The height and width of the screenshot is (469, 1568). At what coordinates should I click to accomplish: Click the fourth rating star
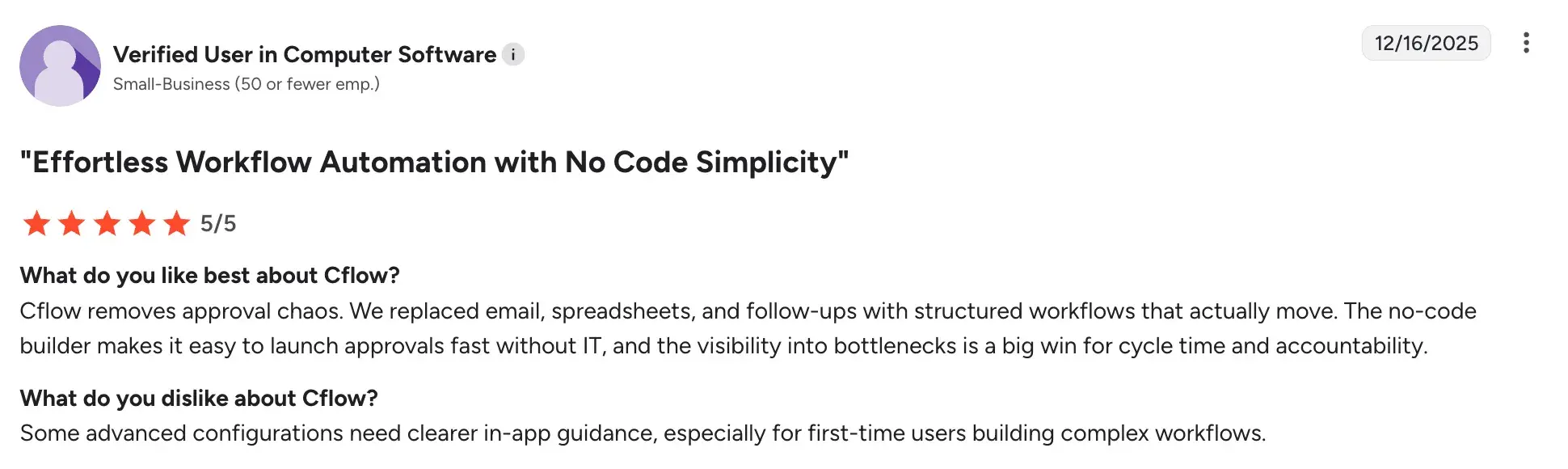(142, 223)
